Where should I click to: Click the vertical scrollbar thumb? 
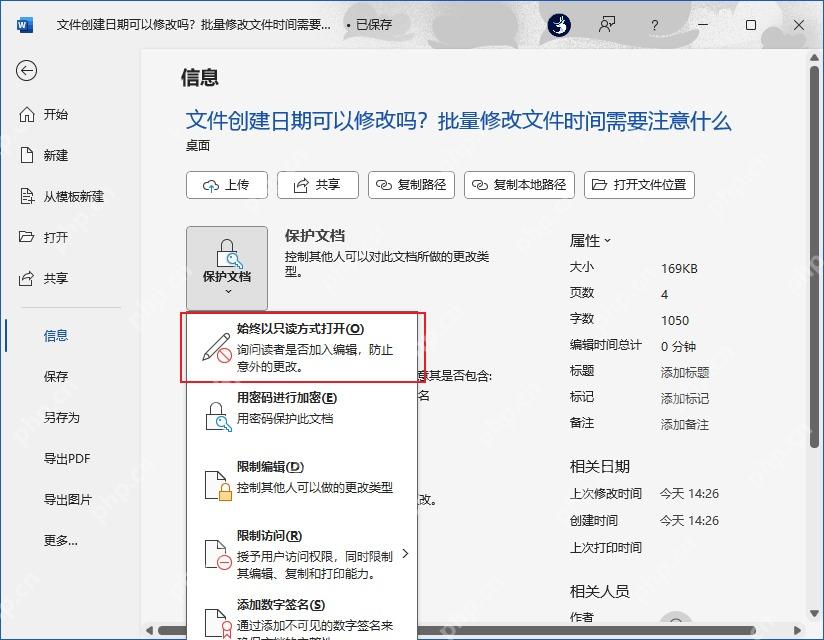click(x=814, y=256)
